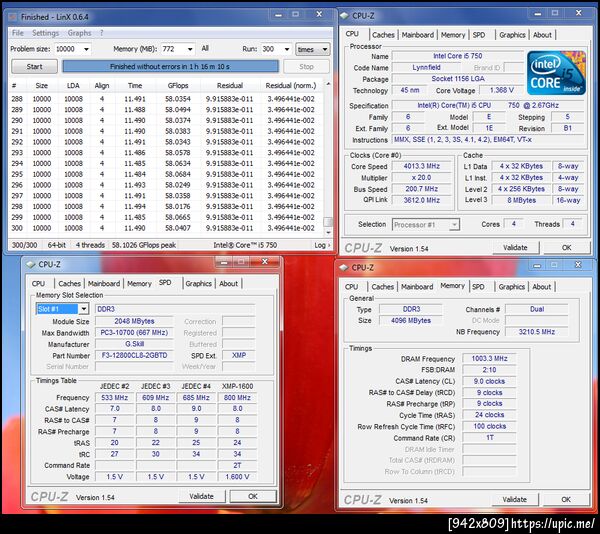Image resolution: width=600 pixels, height=534 pixels.
Task: Click the CPU-Z icon in the Memory-tab window title bar
Action: coord(344,267)
